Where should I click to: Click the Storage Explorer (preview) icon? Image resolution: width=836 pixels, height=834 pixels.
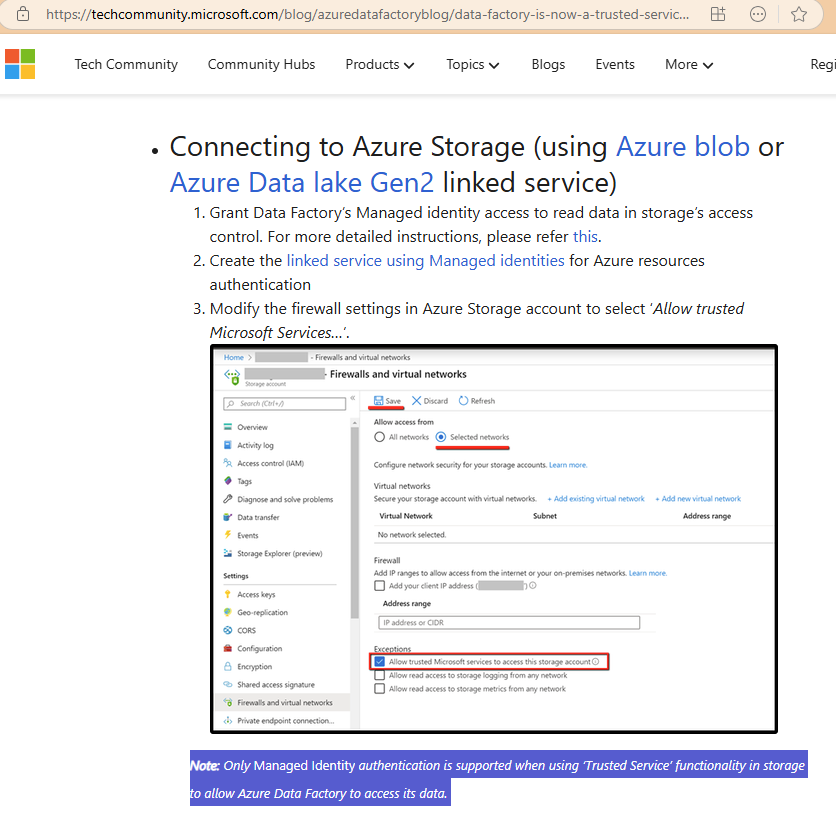click(228, 553)
